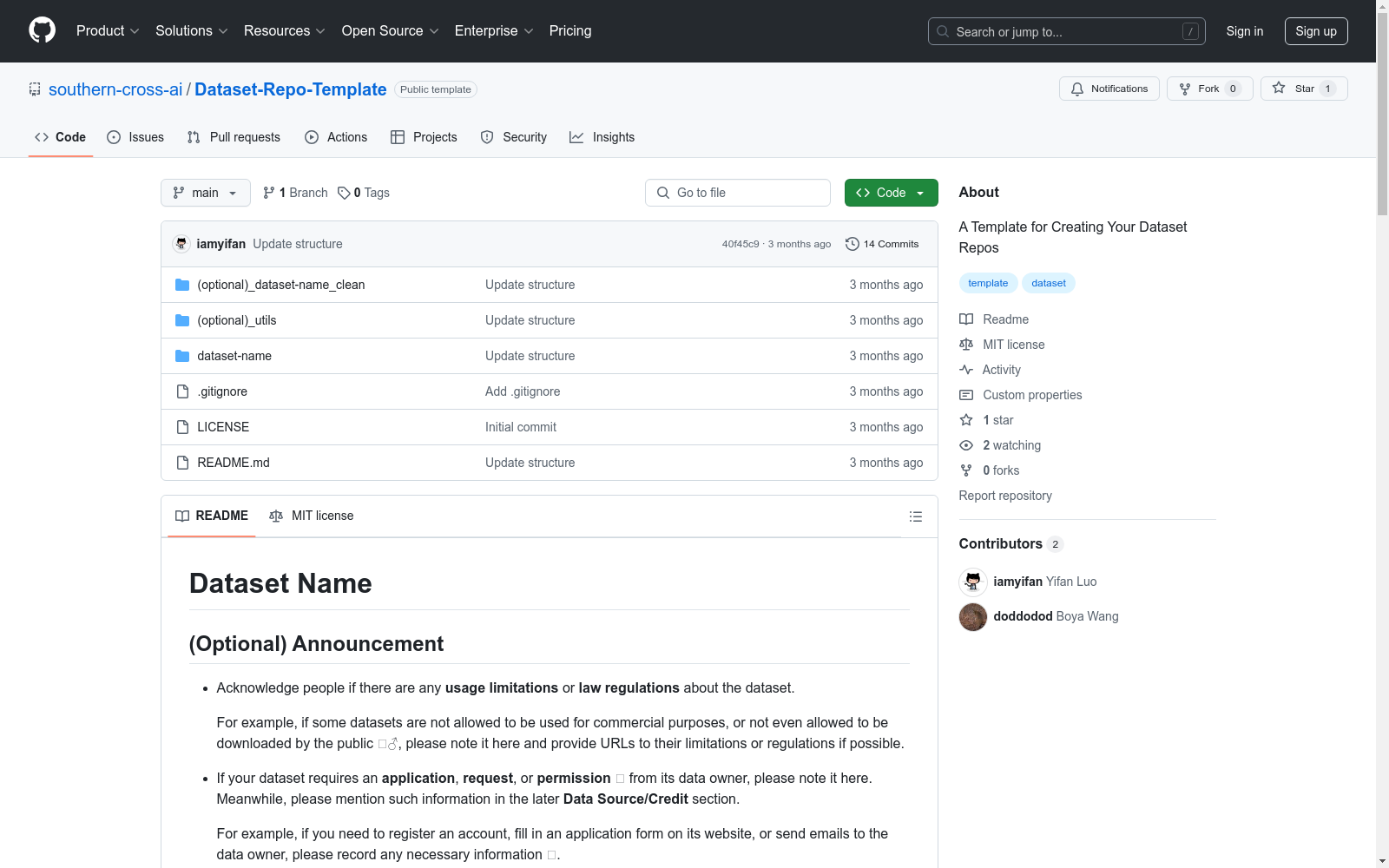Open the green Code dropdown button

tap(891, 193)
